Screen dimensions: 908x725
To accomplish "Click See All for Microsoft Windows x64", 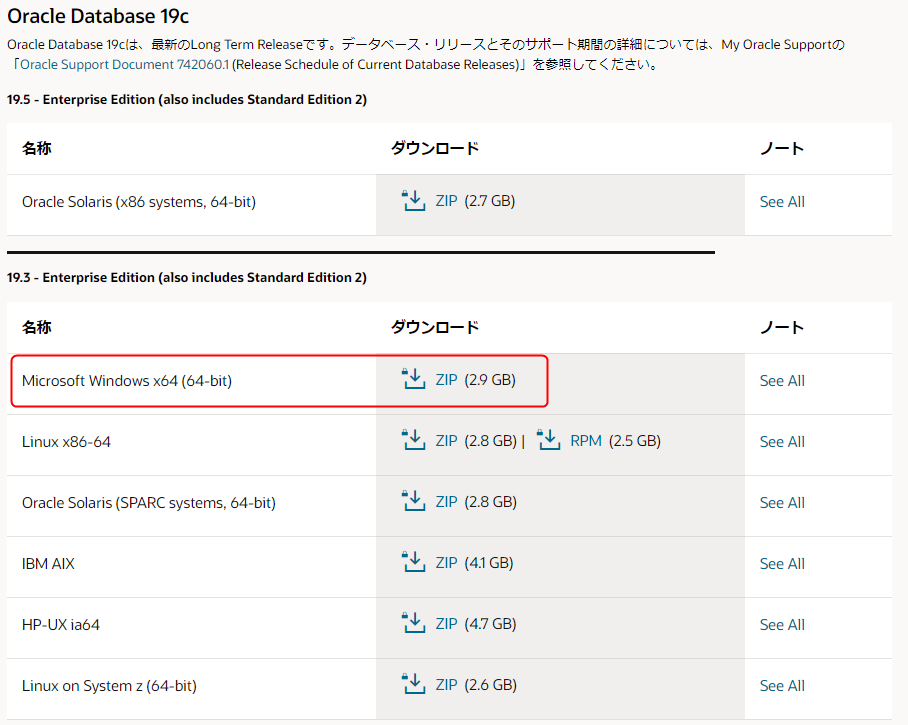I will point(781,379).
